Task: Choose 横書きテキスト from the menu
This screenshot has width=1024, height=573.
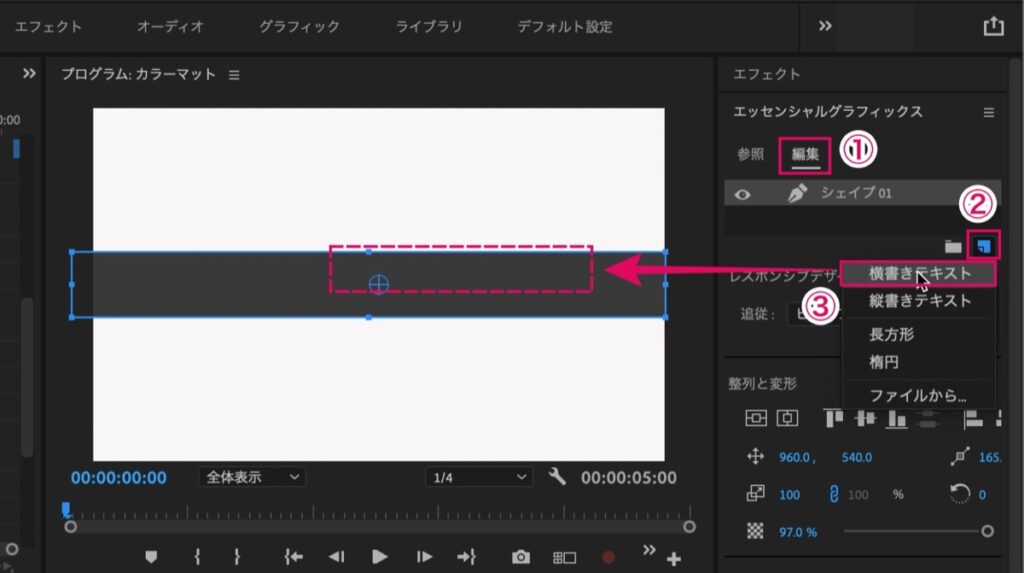Action: [x=919, y=274]
